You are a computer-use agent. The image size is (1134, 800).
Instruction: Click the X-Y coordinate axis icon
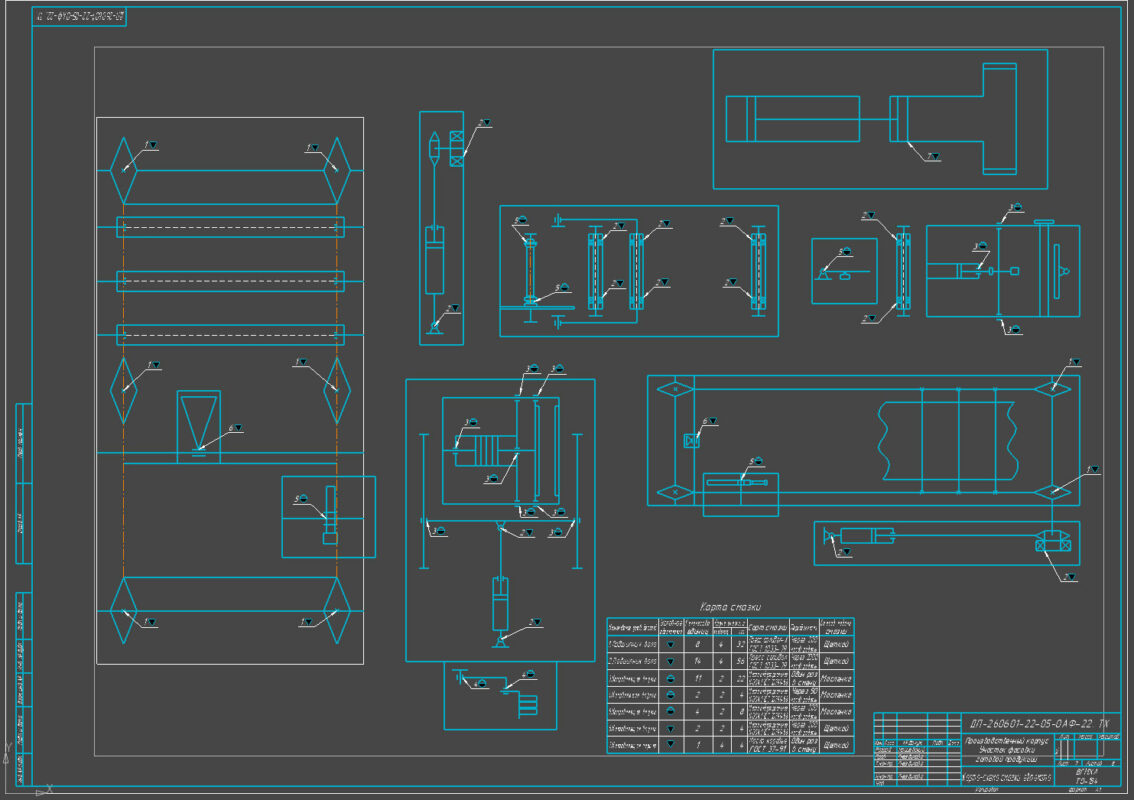pyautogui.click(x=26, y=769)
